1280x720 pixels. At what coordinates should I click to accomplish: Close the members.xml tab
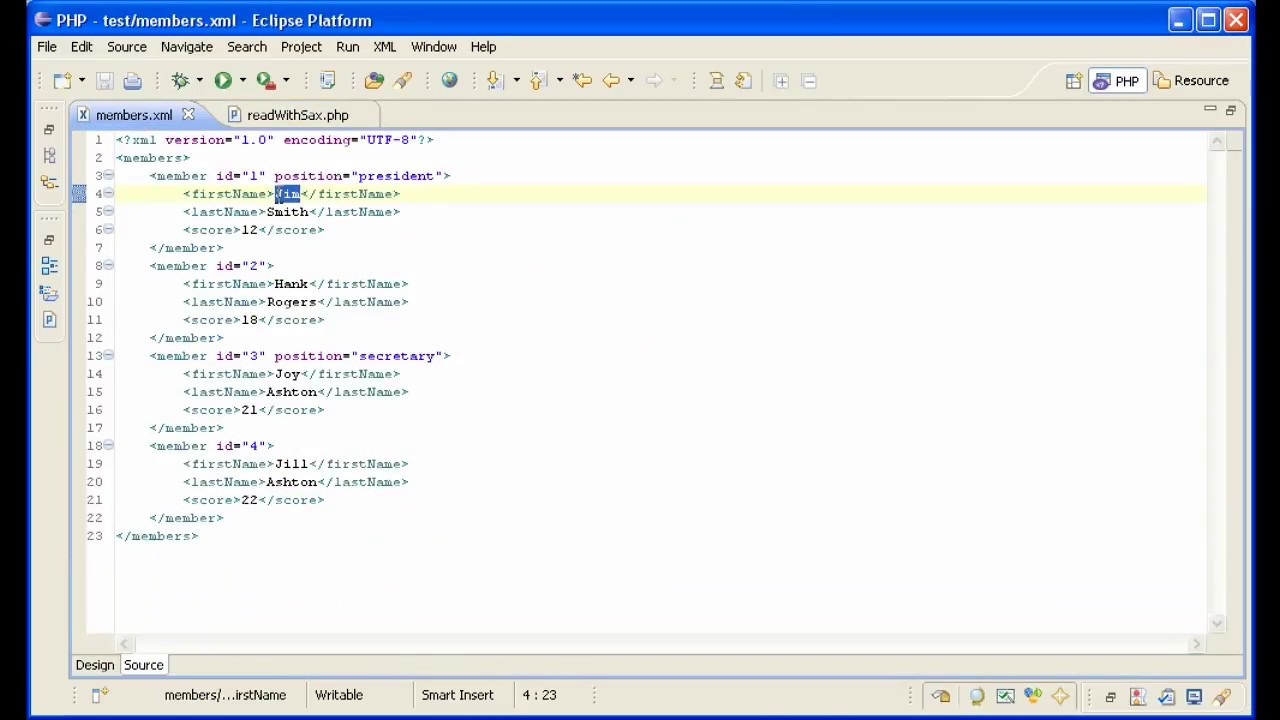[188, 115]
